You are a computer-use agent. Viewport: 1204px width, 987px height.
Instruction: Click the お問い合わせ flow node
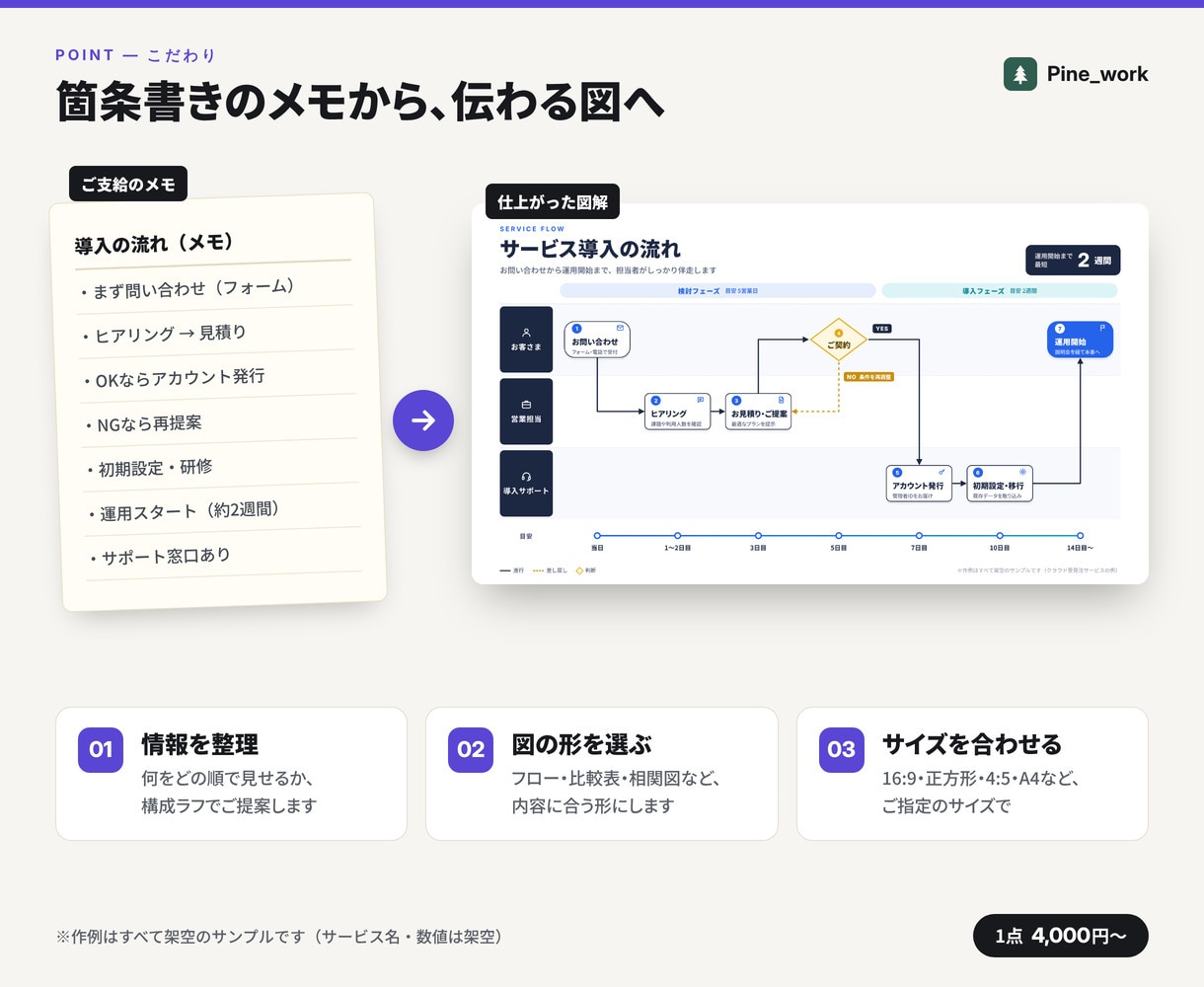(597, 340)
